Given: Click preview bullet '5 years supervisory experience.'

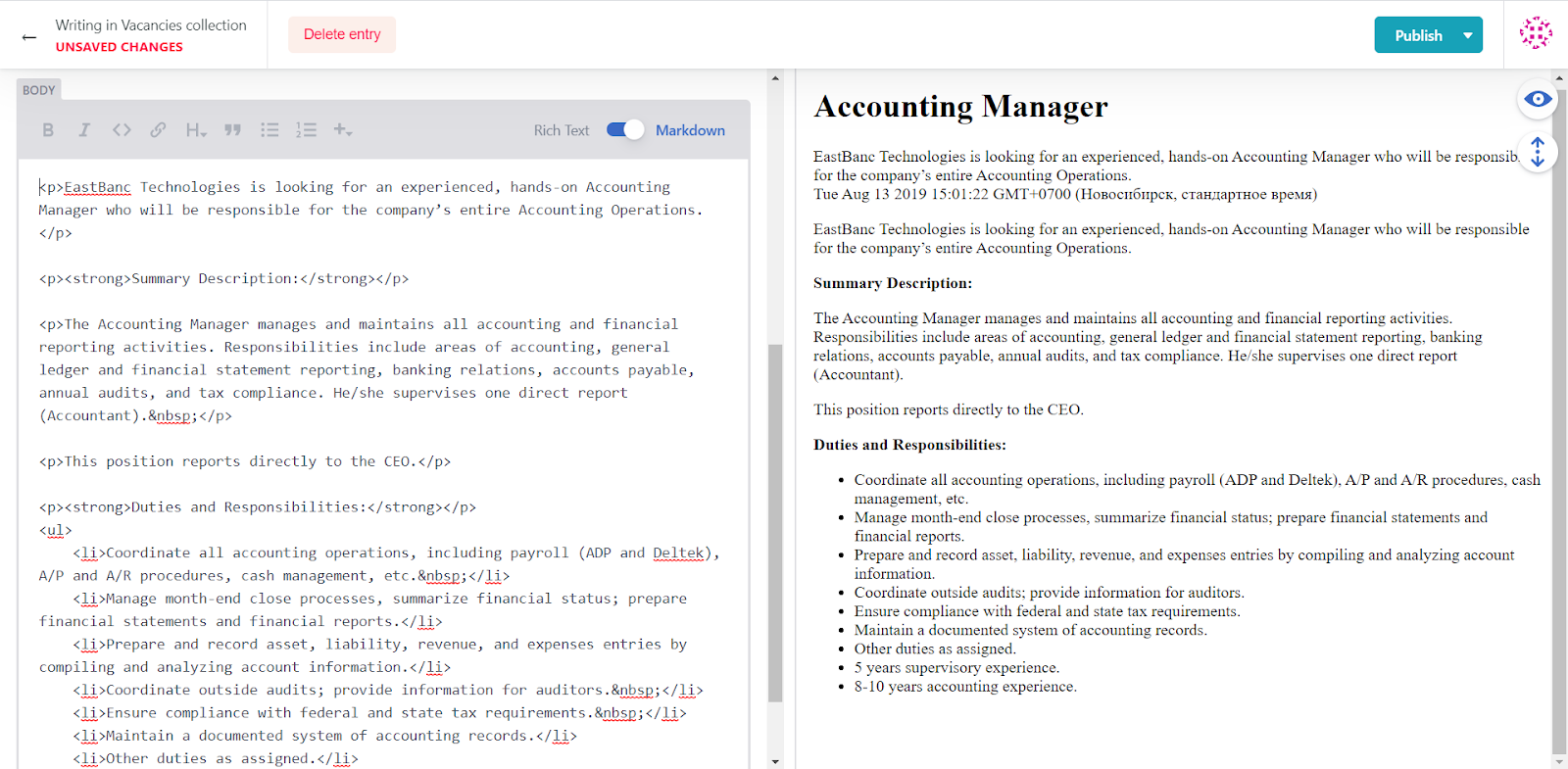Looking at the screenshot, I should pyautogui.click(x=956, y=667).
